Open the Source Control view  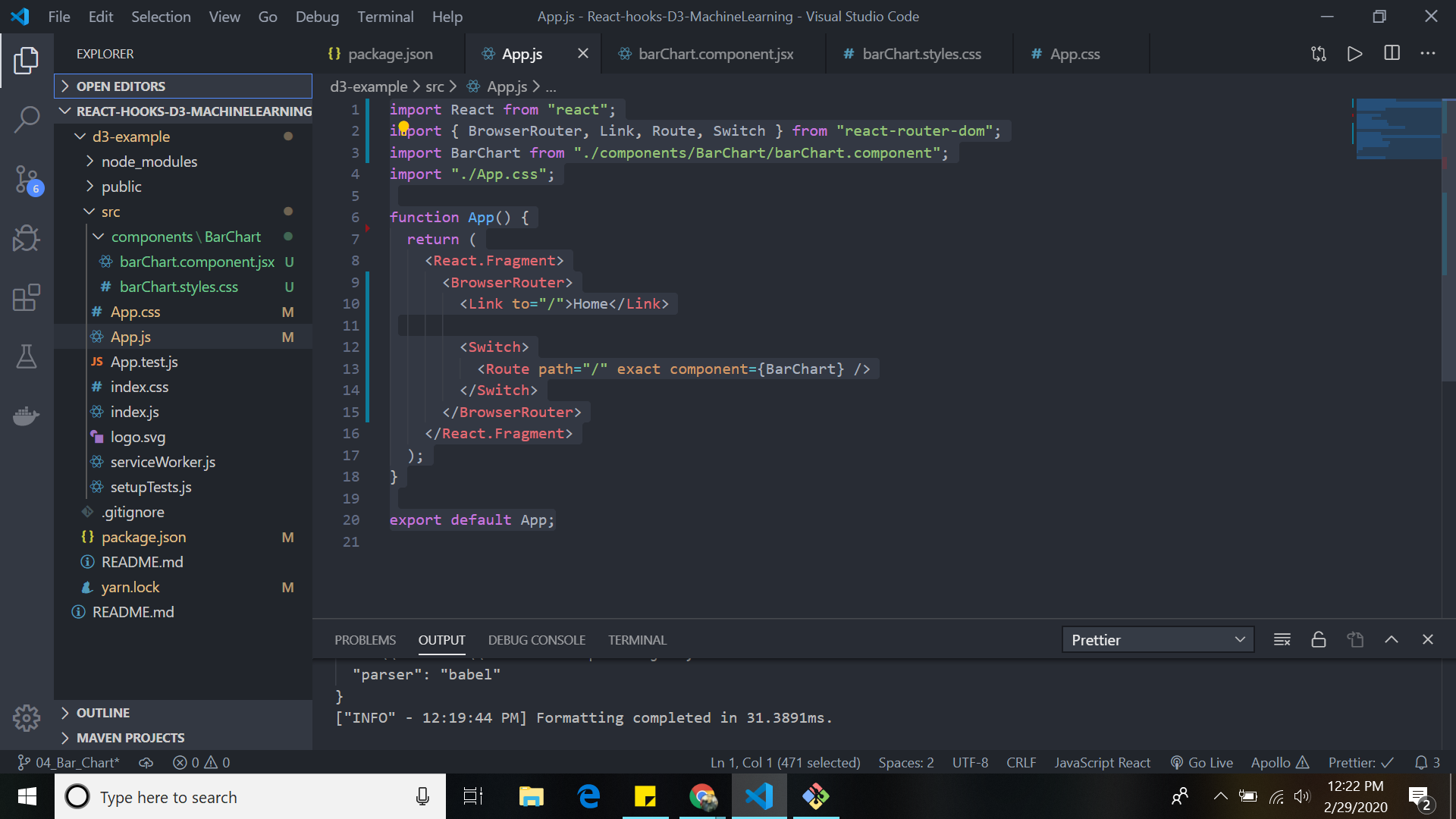[x=27, y=180]
